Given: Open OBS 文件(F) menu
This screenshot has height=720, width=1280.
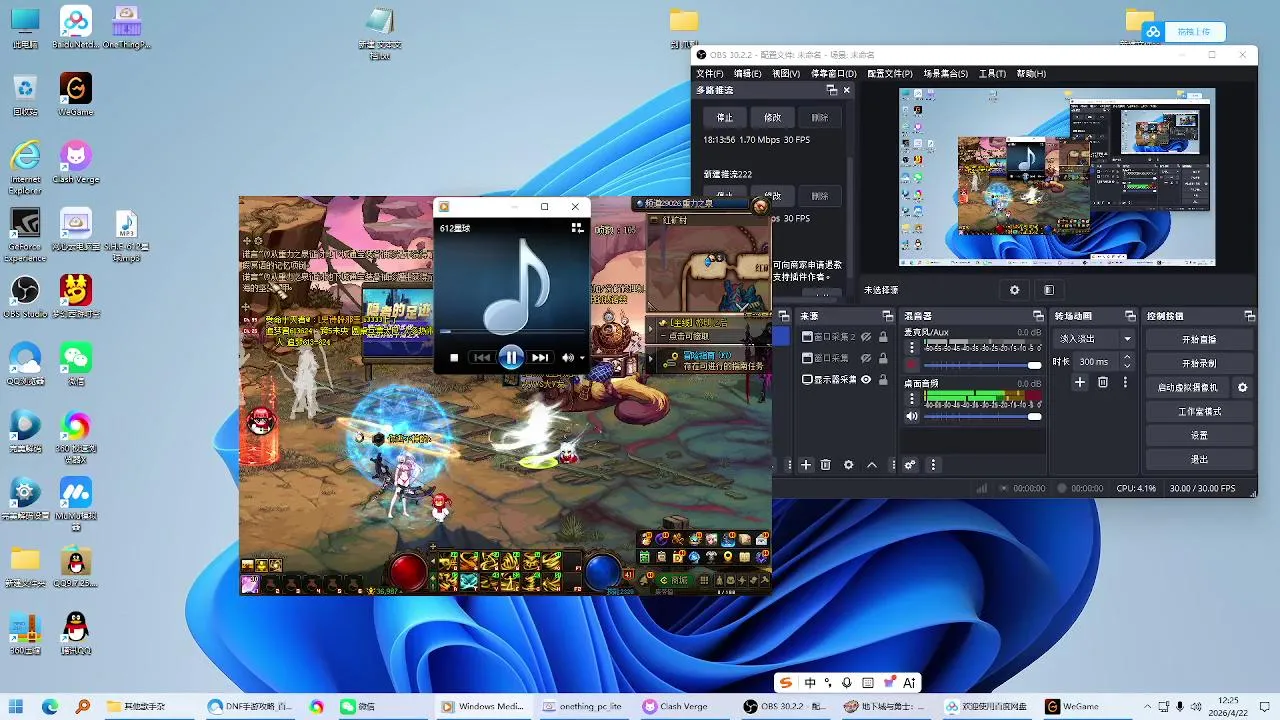Looking at the screenshot, I should click(x=710, y=73).
